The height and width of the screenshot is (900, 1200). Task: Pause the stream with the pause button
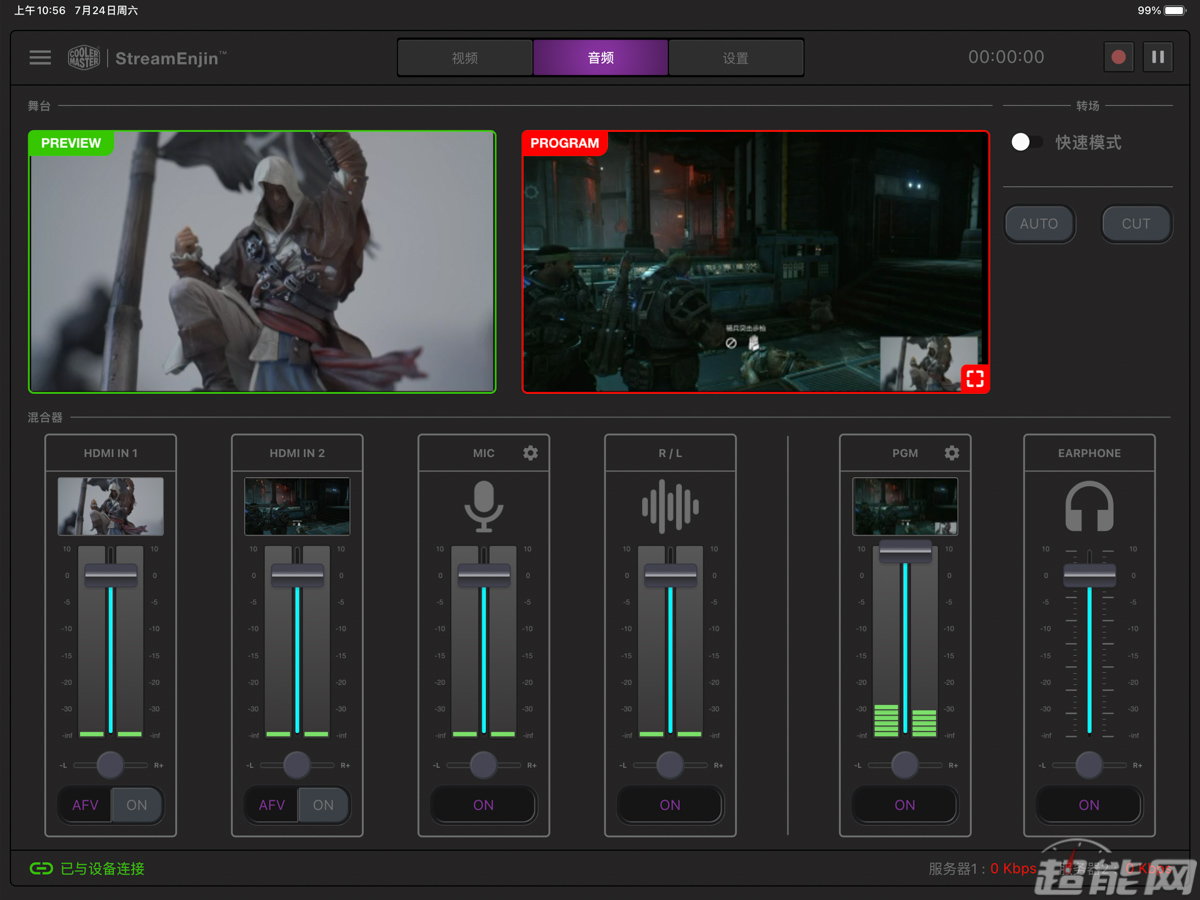click(1158, 57)
